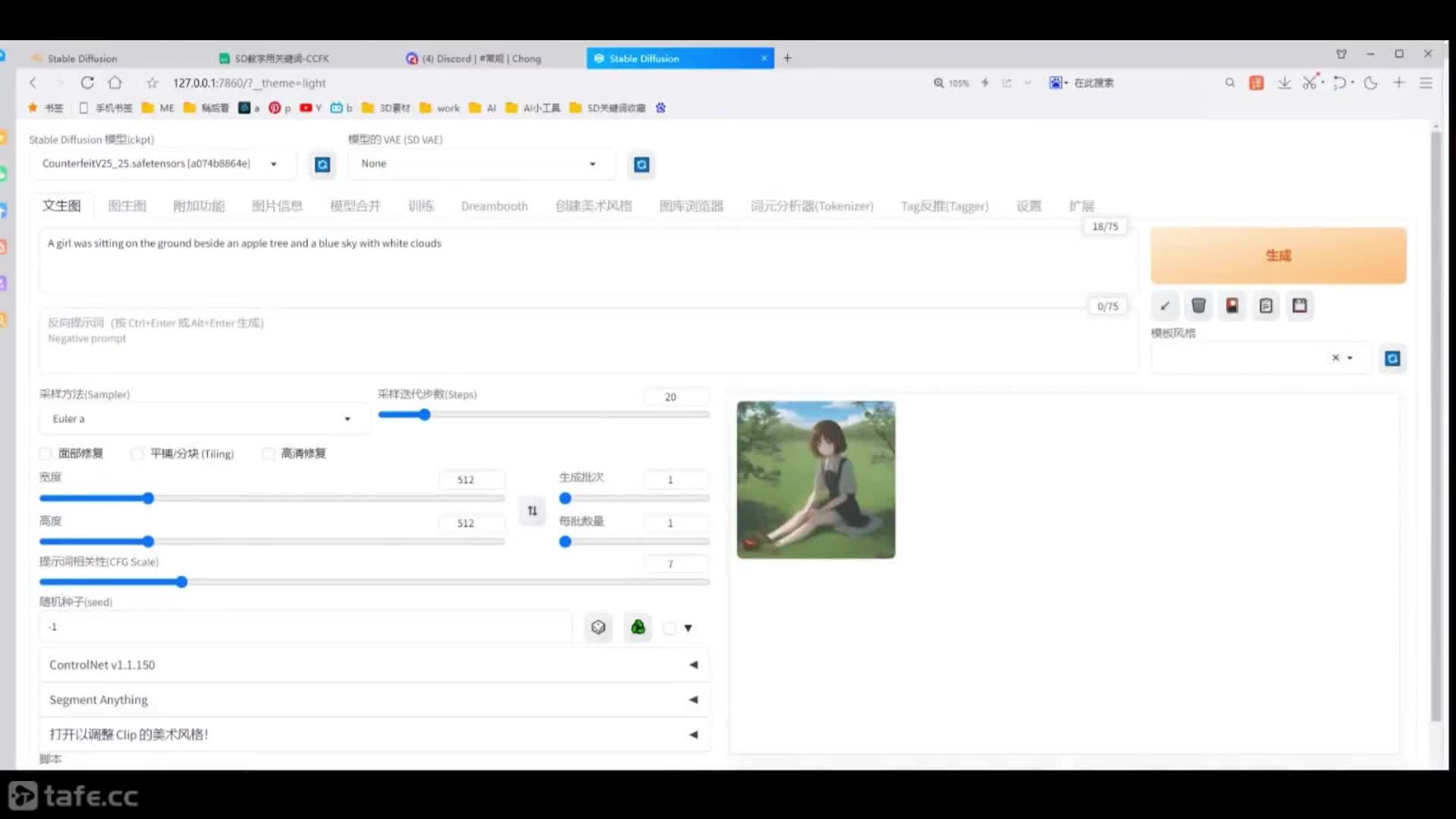Image resolution: width=1456 pixels, height=819 pixels.
Task: Swap width and height with arrows button
Action: 532,510
